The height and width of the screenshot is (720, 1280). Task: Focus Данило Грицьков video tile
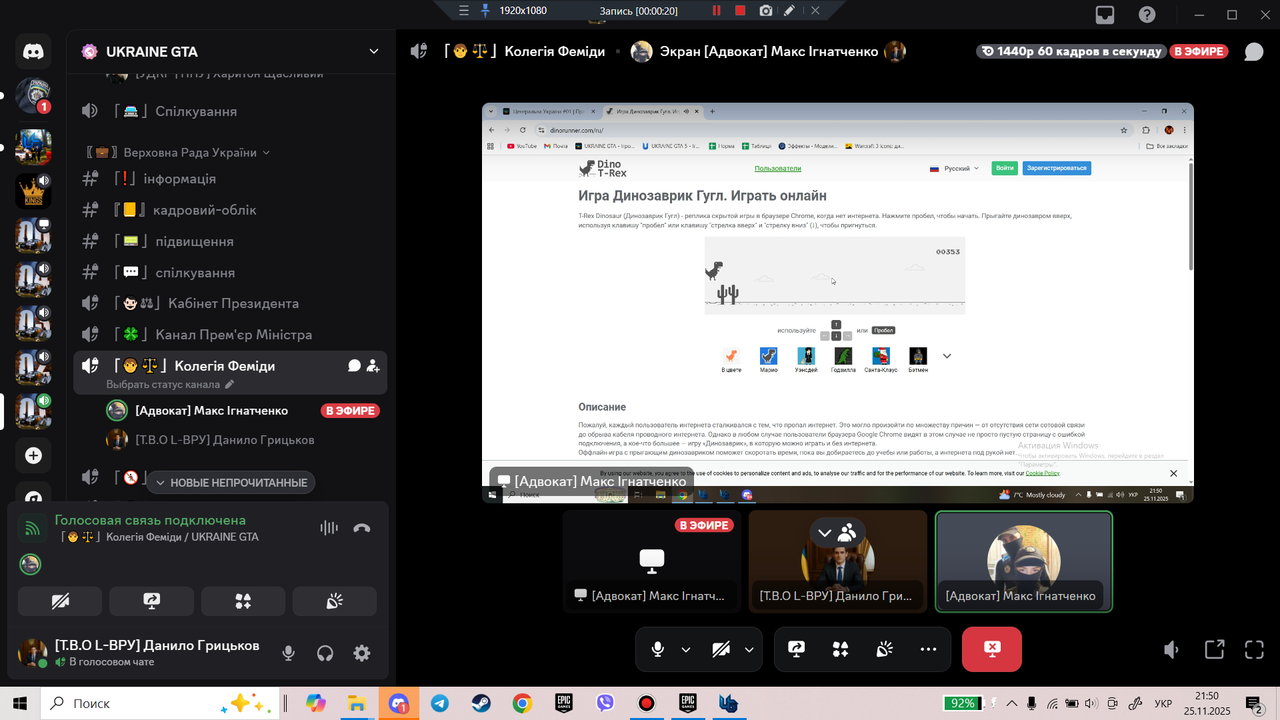pyautogui.click(x=838, y=561)
